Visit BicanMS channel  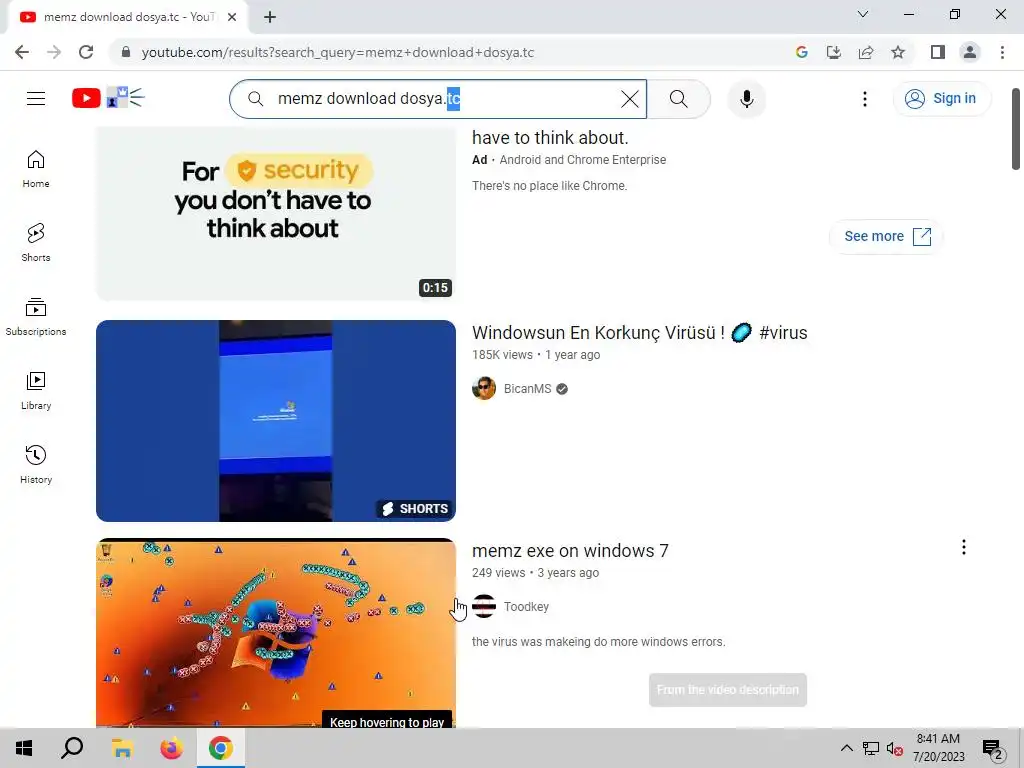point(528,389)
